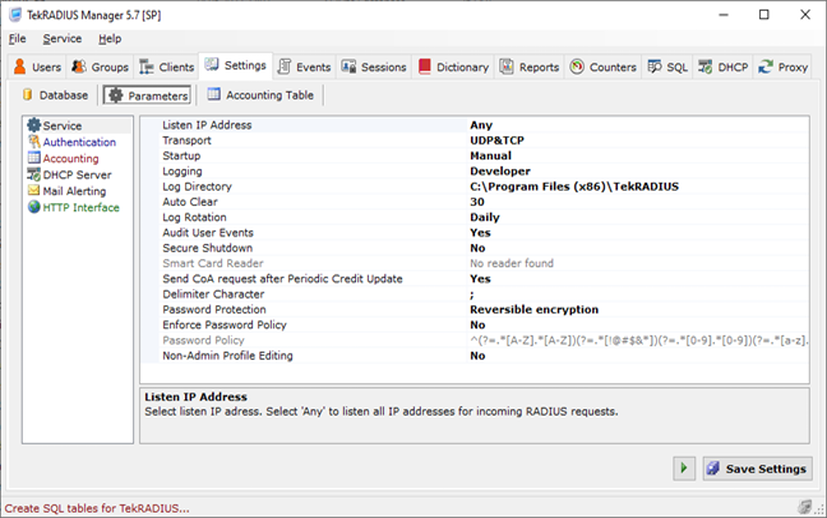This screenshot has height=518, width=827.
Task: Open the Accounting Table sub-tab
Action: tap(260, 95)
